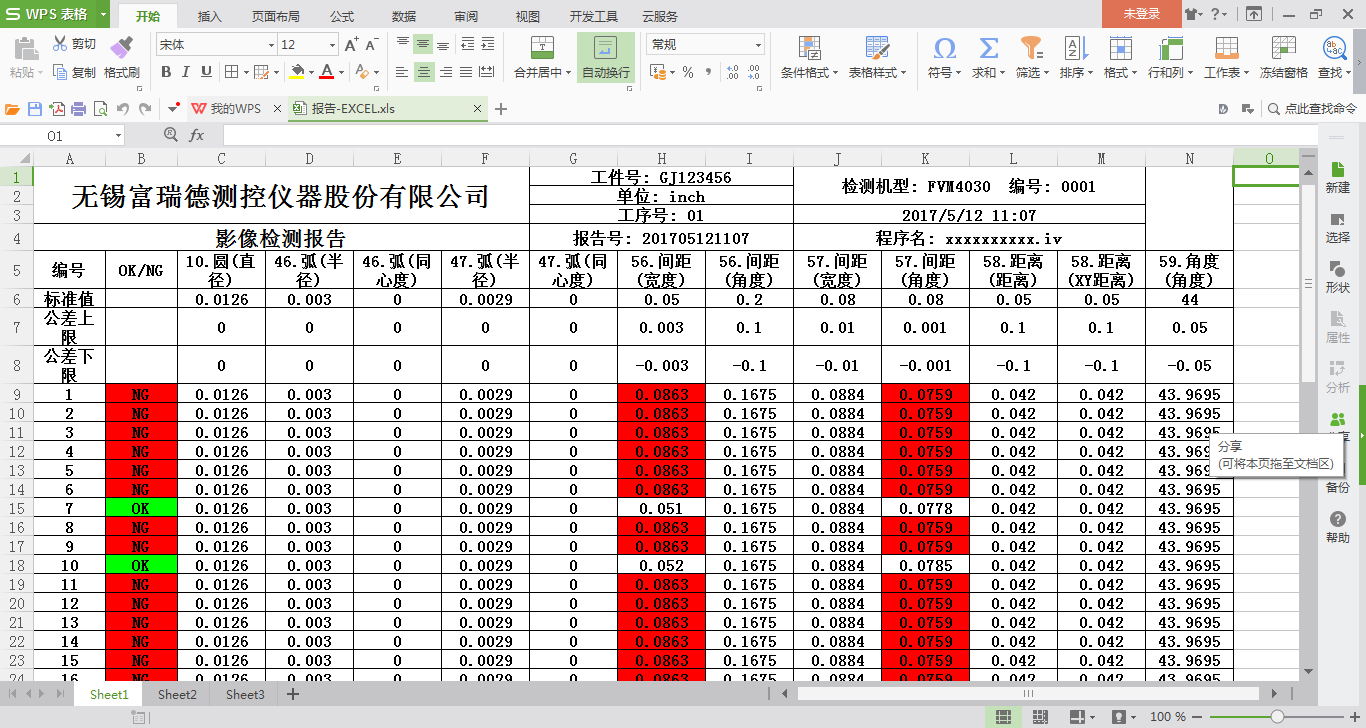Open the Share (分享) sidebar icon

[x=1337, y=421]
